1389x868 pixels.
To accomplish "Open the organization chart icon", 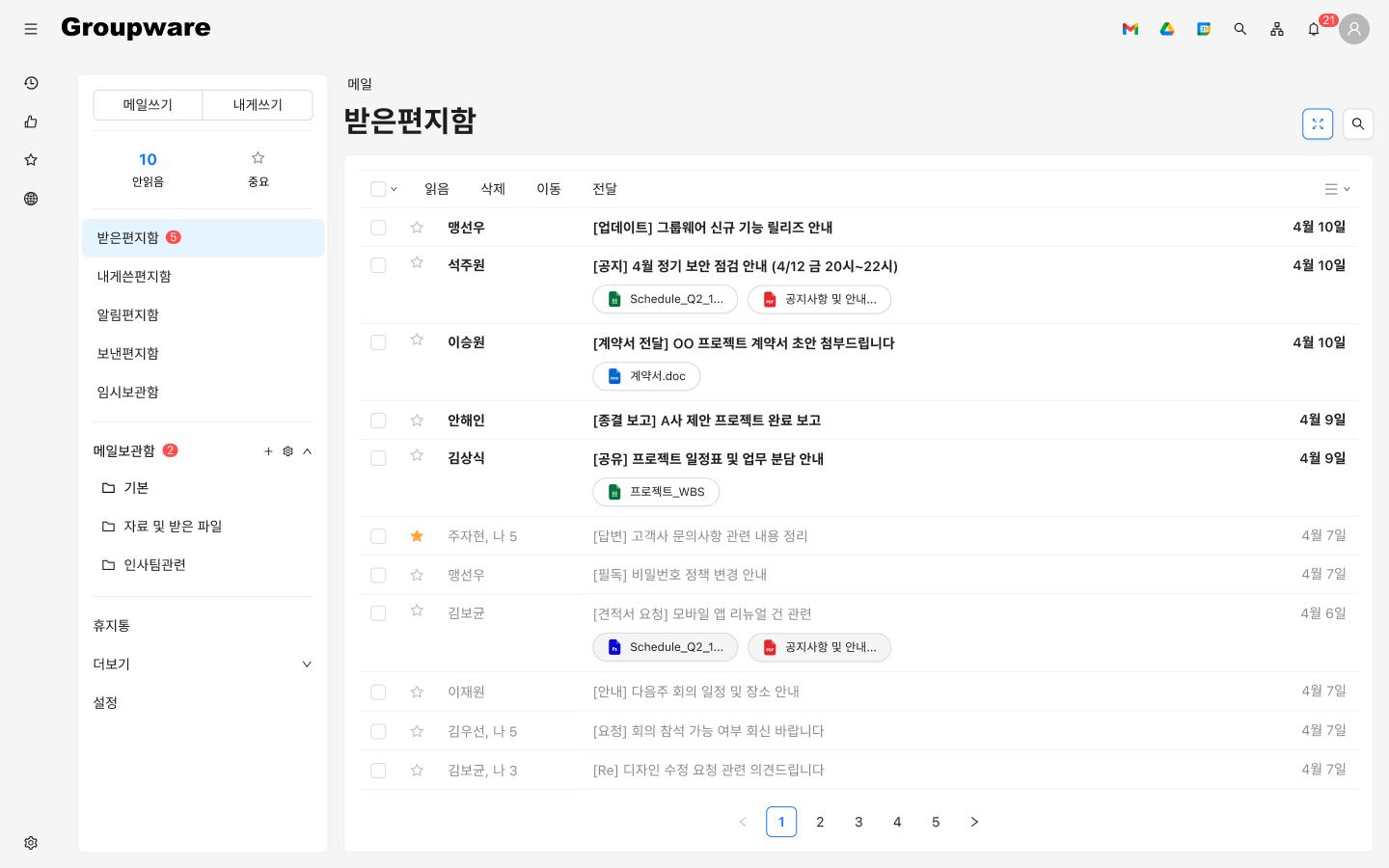I will coord(1277,29).
